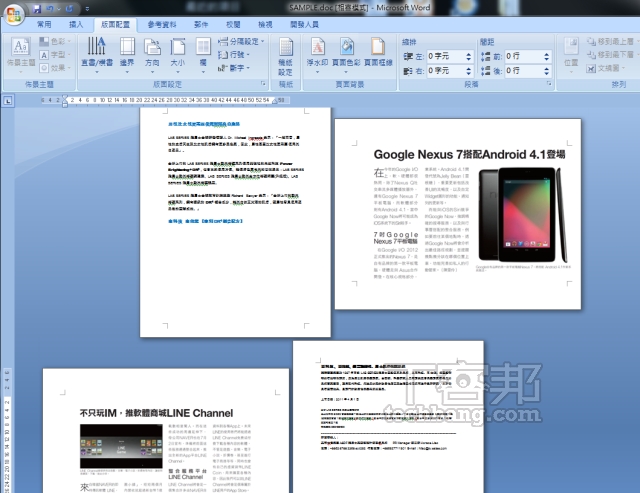Edit the spacing before 前 field
The image size is (640, 493).
coord(523,56)
